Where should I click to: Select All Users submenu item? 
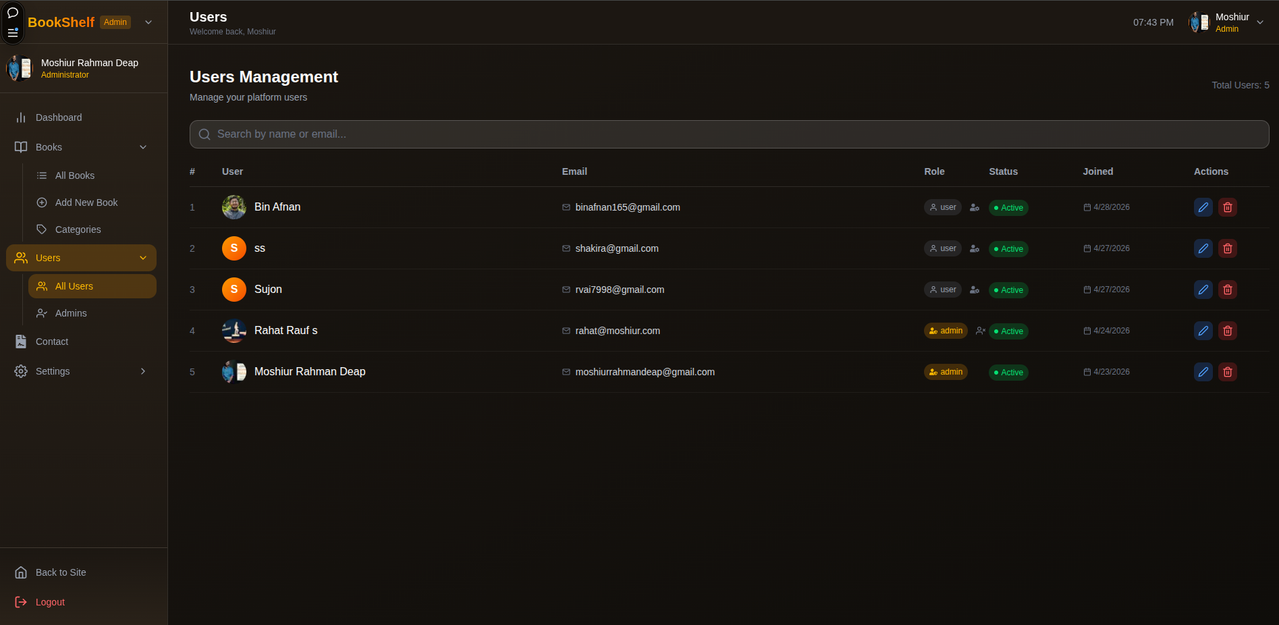pyautogui.click(x=92, y=286)
